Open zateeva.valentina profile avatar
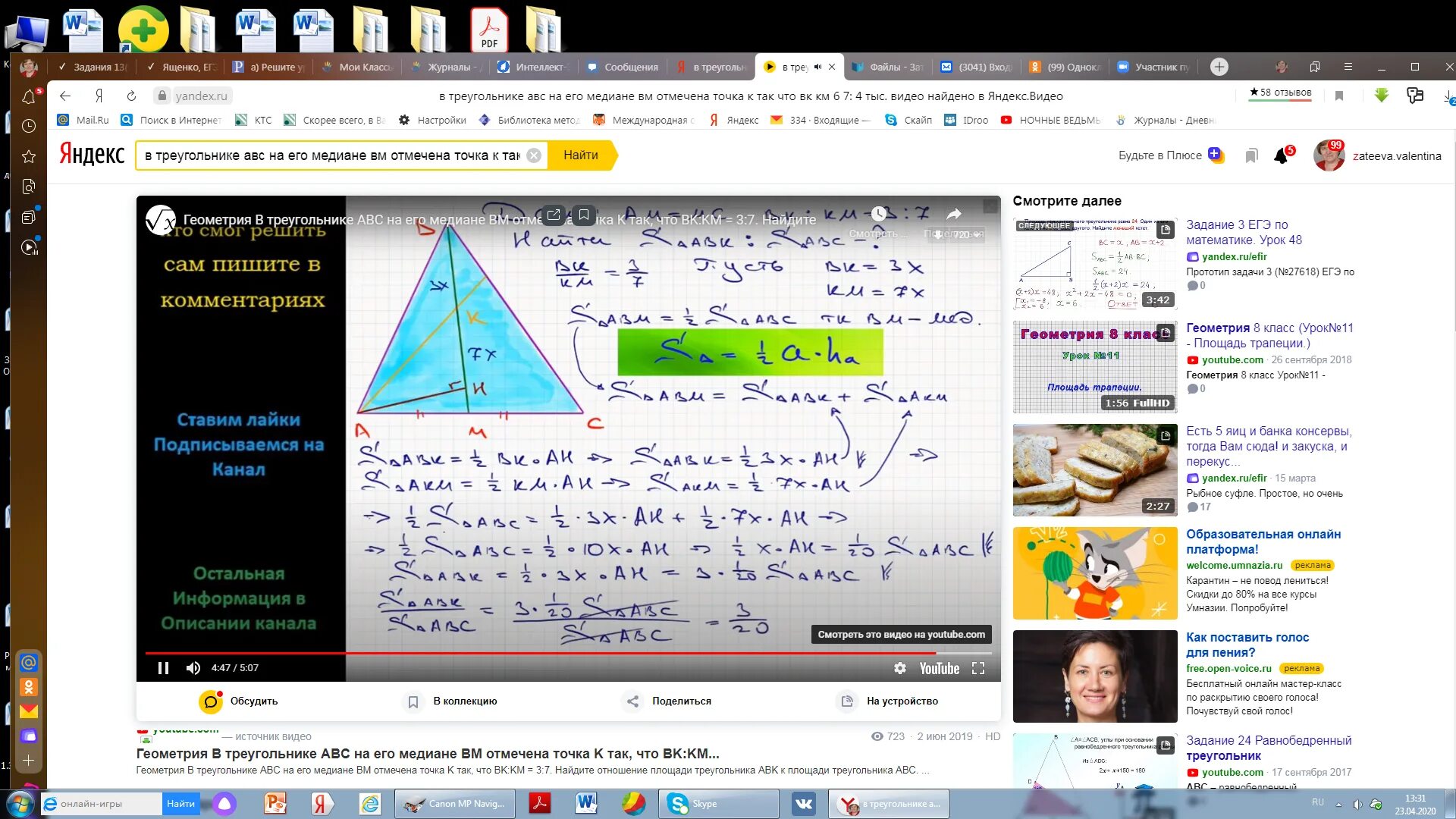Image resolution: width=1456 pixels, height=819 pixels. [1329, 155]
